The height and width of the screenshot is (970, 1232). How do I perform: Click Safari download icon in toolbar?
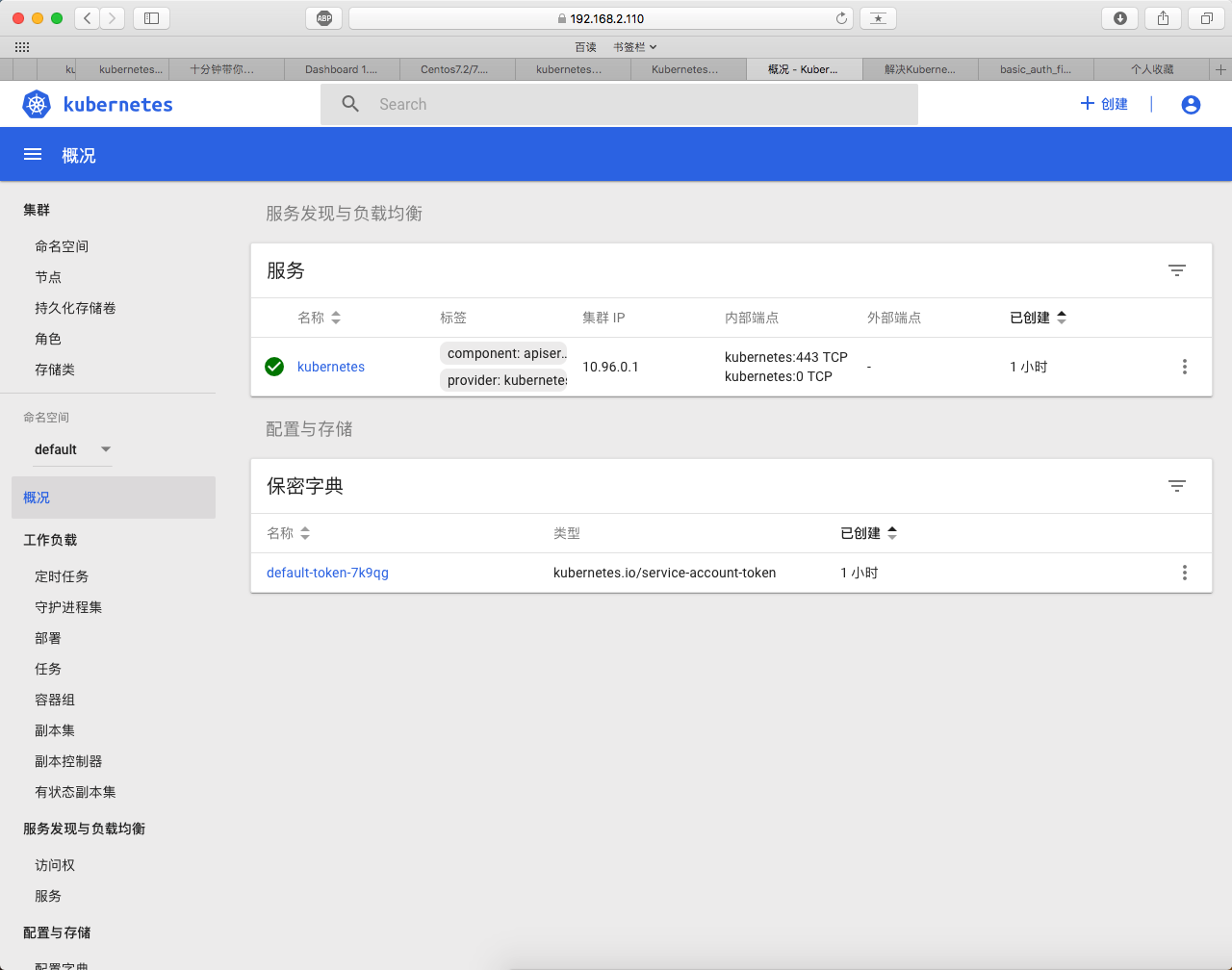point(1119,18)
